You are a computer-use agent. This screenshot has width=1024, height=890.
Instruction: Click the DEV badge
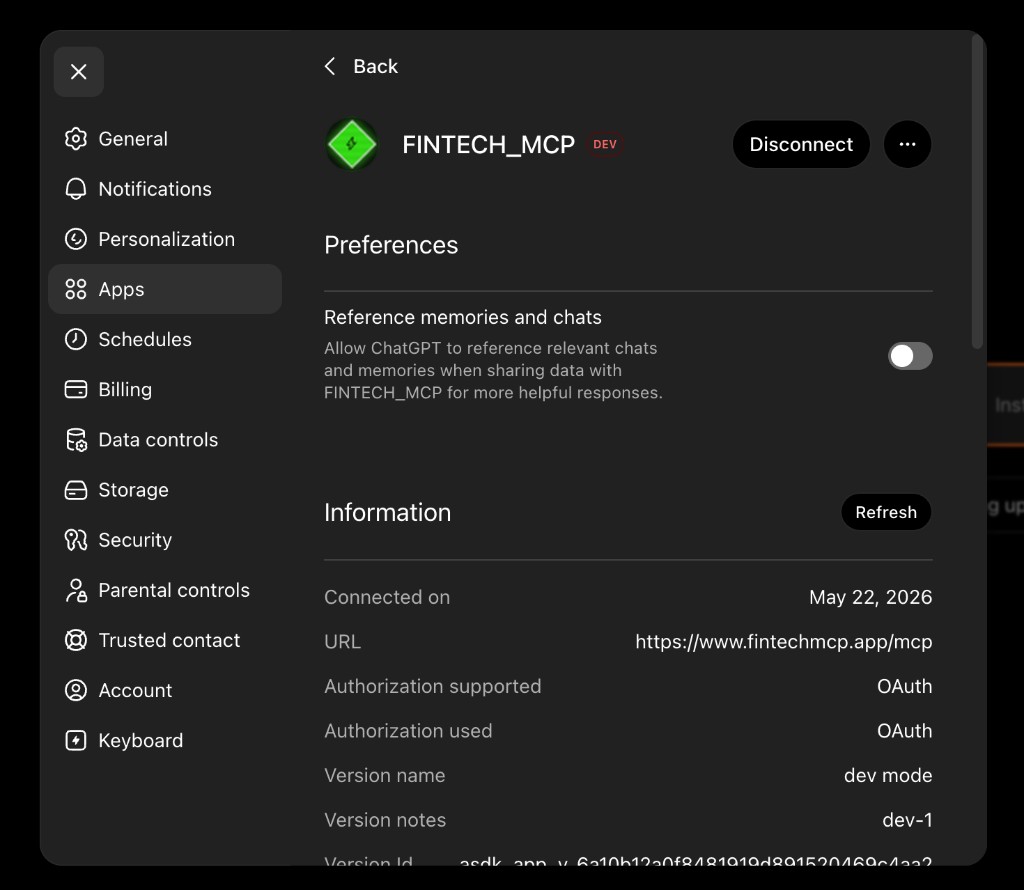(605, 144)
